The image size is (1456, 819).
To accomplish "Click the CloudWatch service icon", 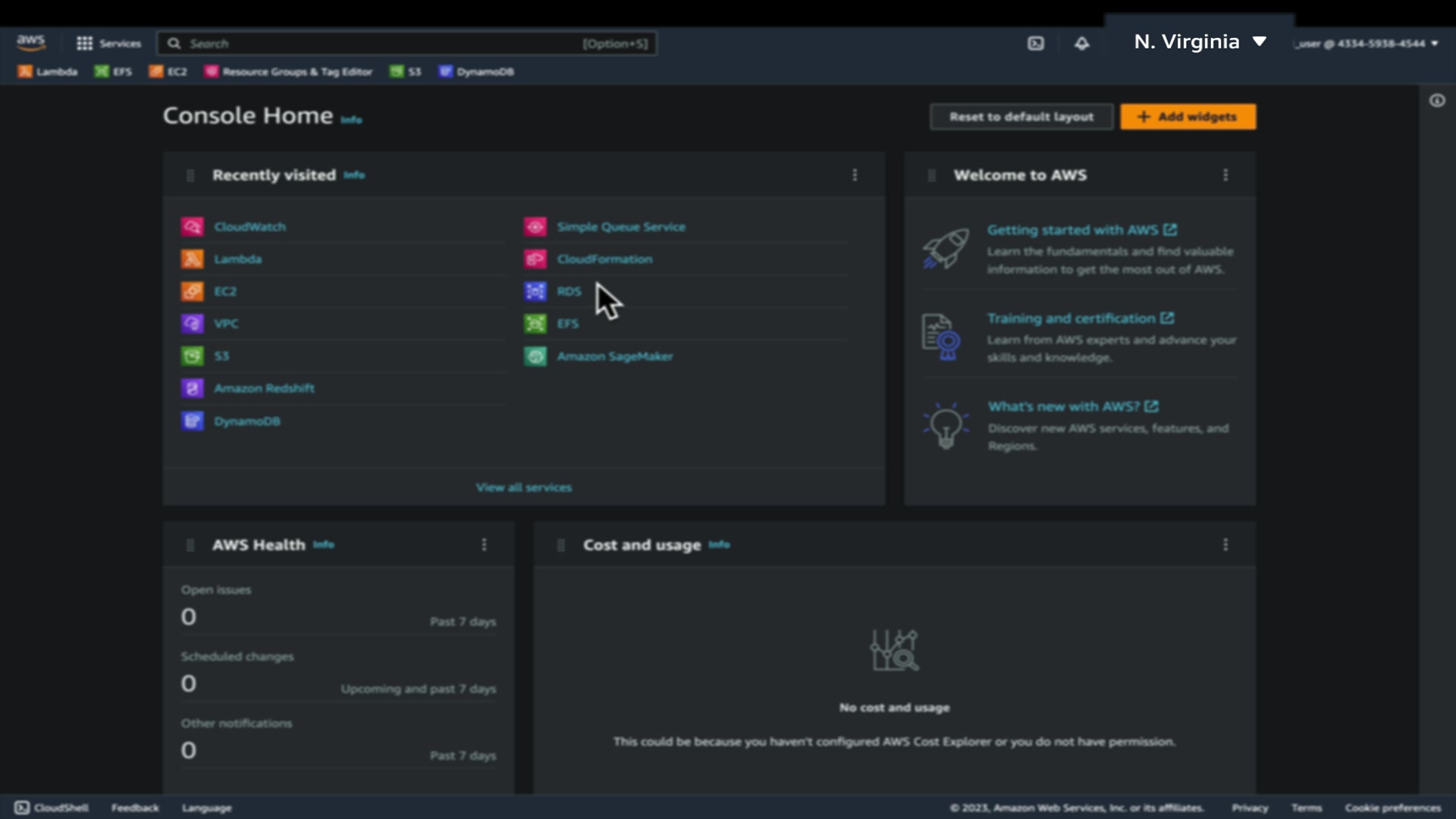I will [x=193, y=227].
